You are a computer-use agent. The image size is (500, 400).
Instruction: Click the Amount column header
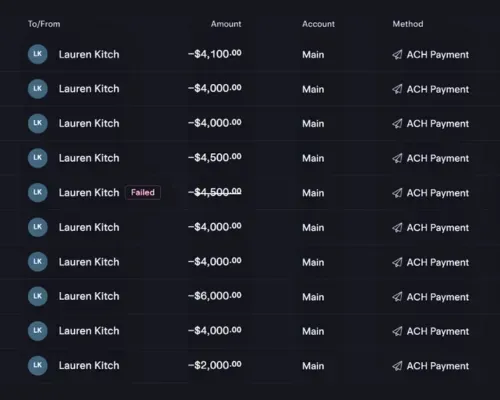[x=226, y=24]
